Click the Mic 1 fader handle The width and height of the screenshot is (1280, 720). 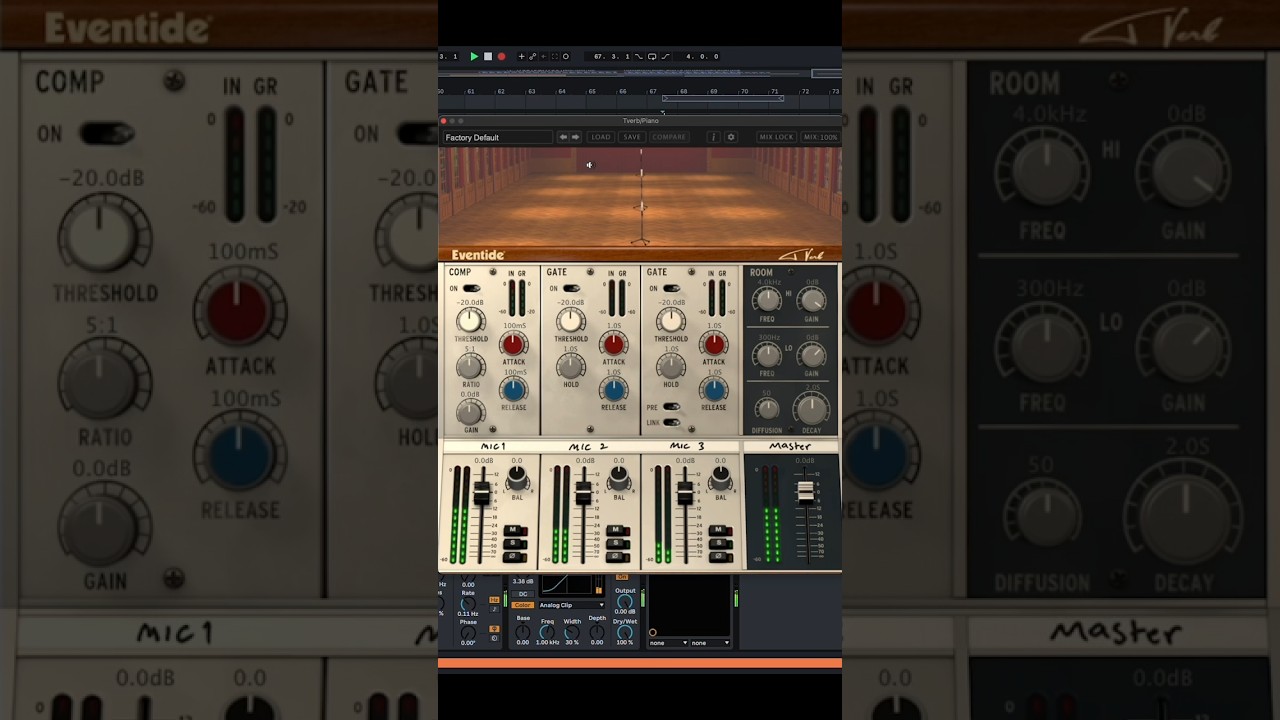pyautogui.click(x=482, y=493)
